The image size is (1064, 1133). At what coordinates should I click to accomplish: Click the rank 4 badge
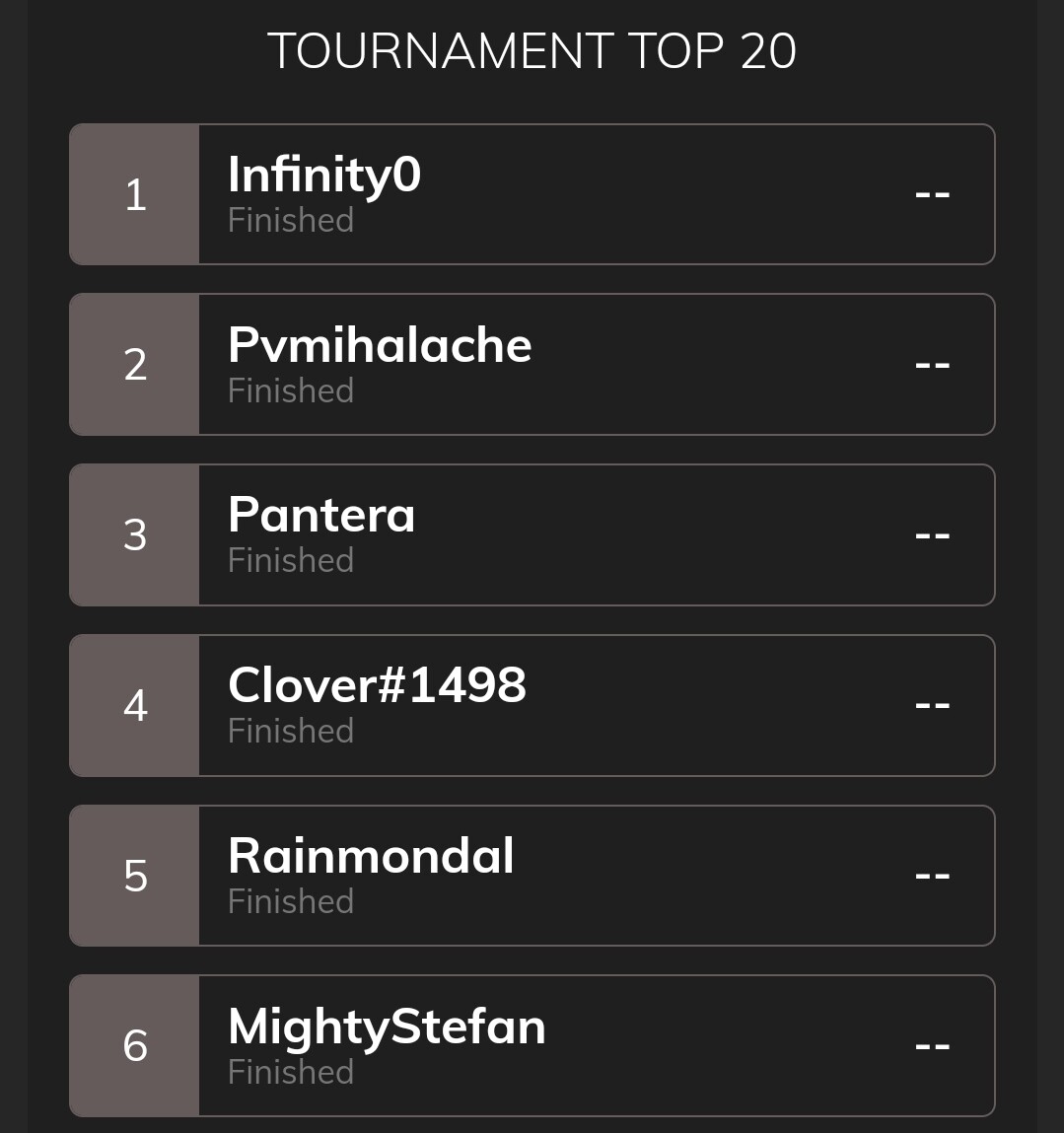134,705
